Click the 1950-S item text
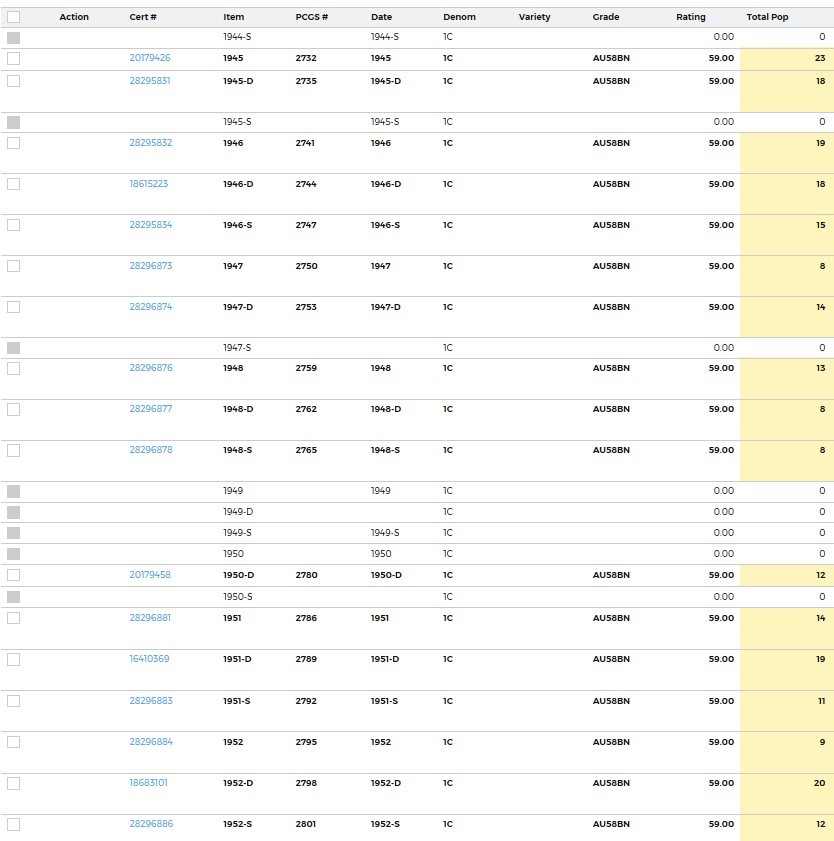This screenshot has height=841, width=834. tap(238, 596)
